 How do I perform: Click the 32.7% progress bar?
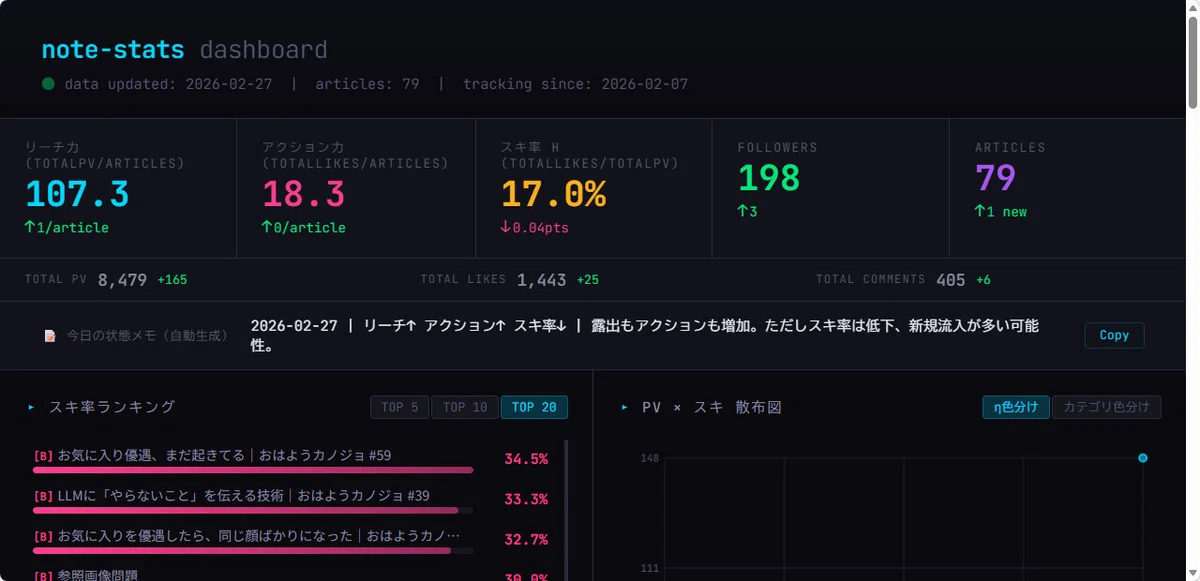click(253, 550)
